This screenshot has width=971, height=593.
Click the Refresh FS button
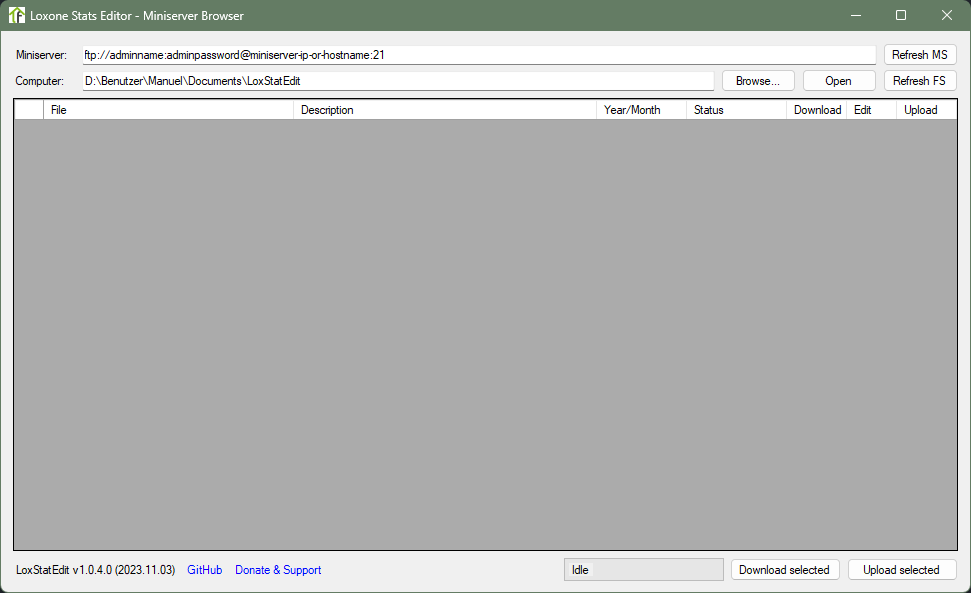(920, 80)
